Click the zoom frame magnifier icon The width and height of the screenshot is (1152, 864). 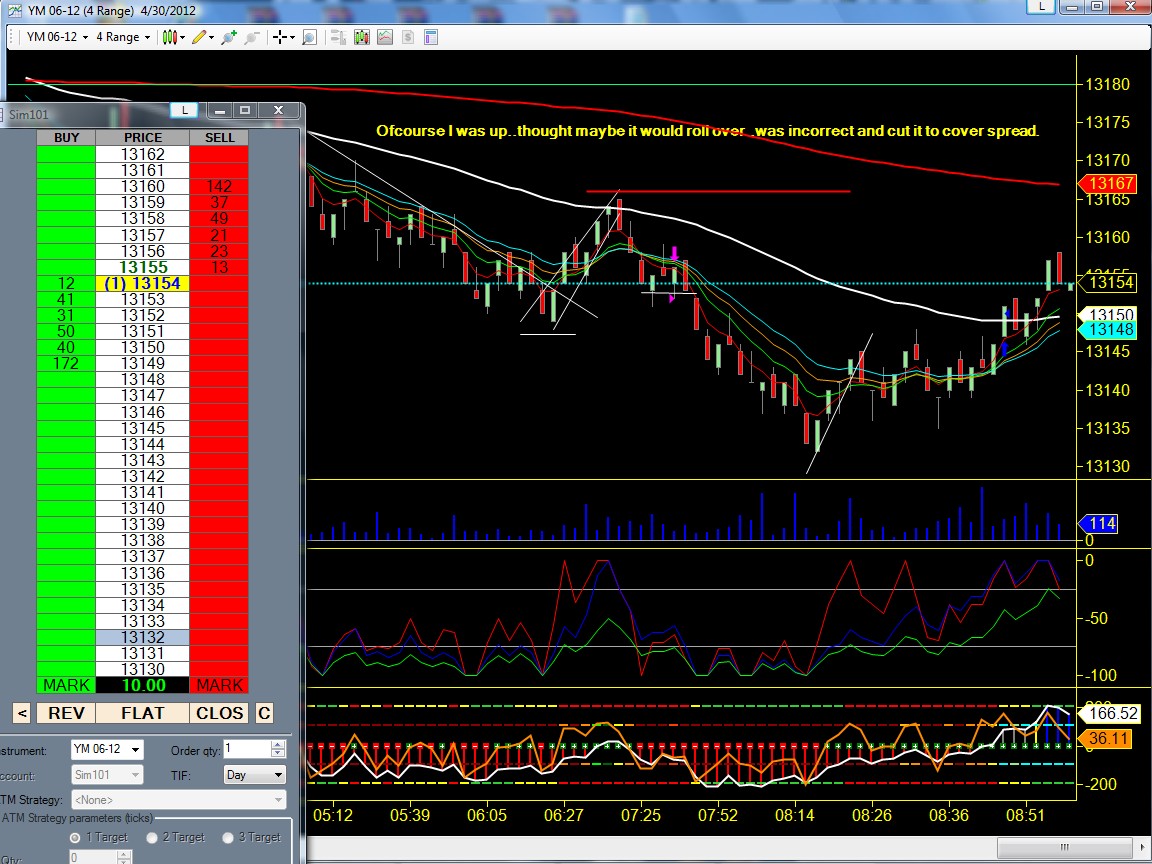(x=309, y=37)
